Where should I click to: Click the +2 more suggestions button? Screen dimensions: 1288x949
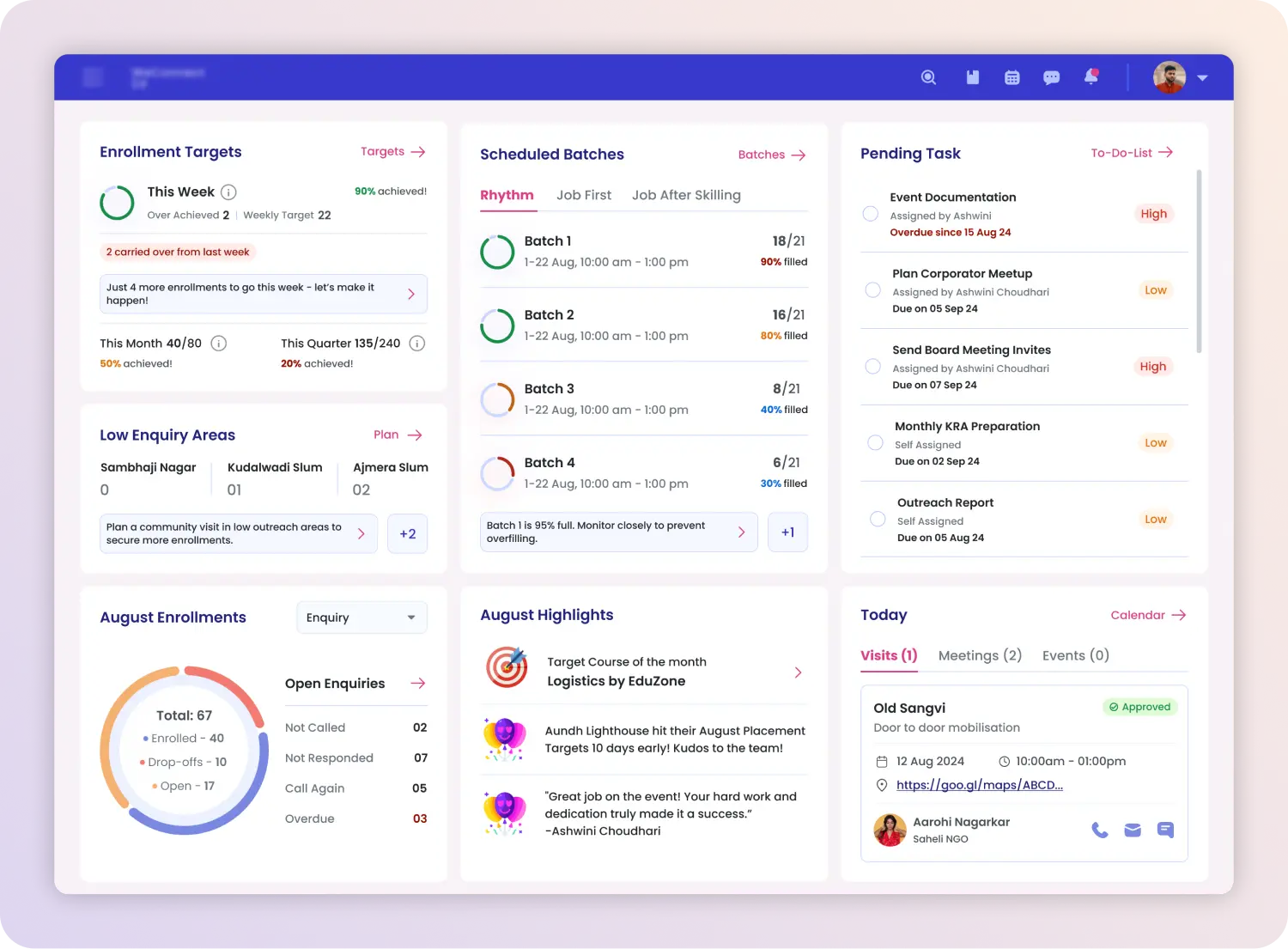[407, 534]
